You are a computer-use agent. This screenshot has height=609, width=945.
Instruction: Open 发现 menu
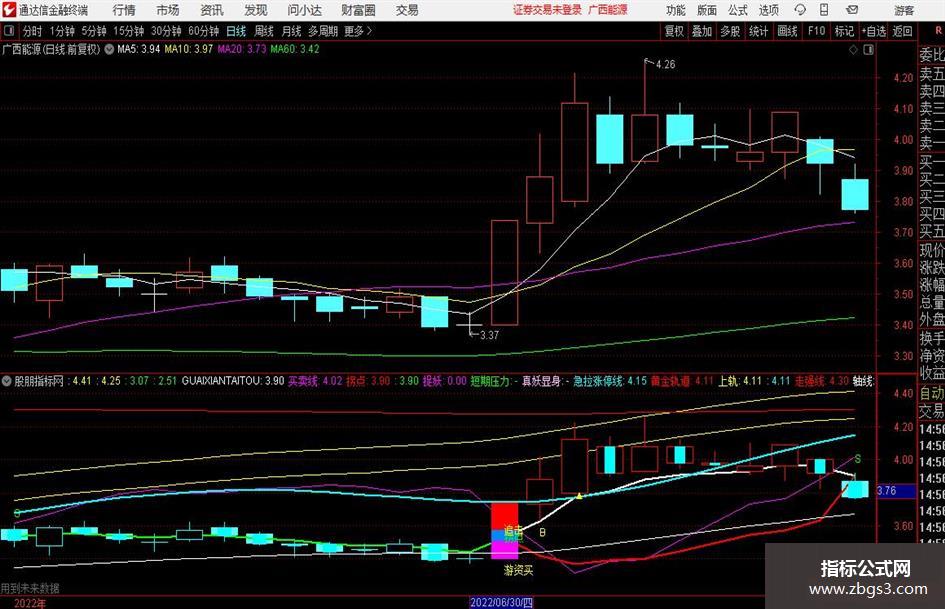point(256,10)
